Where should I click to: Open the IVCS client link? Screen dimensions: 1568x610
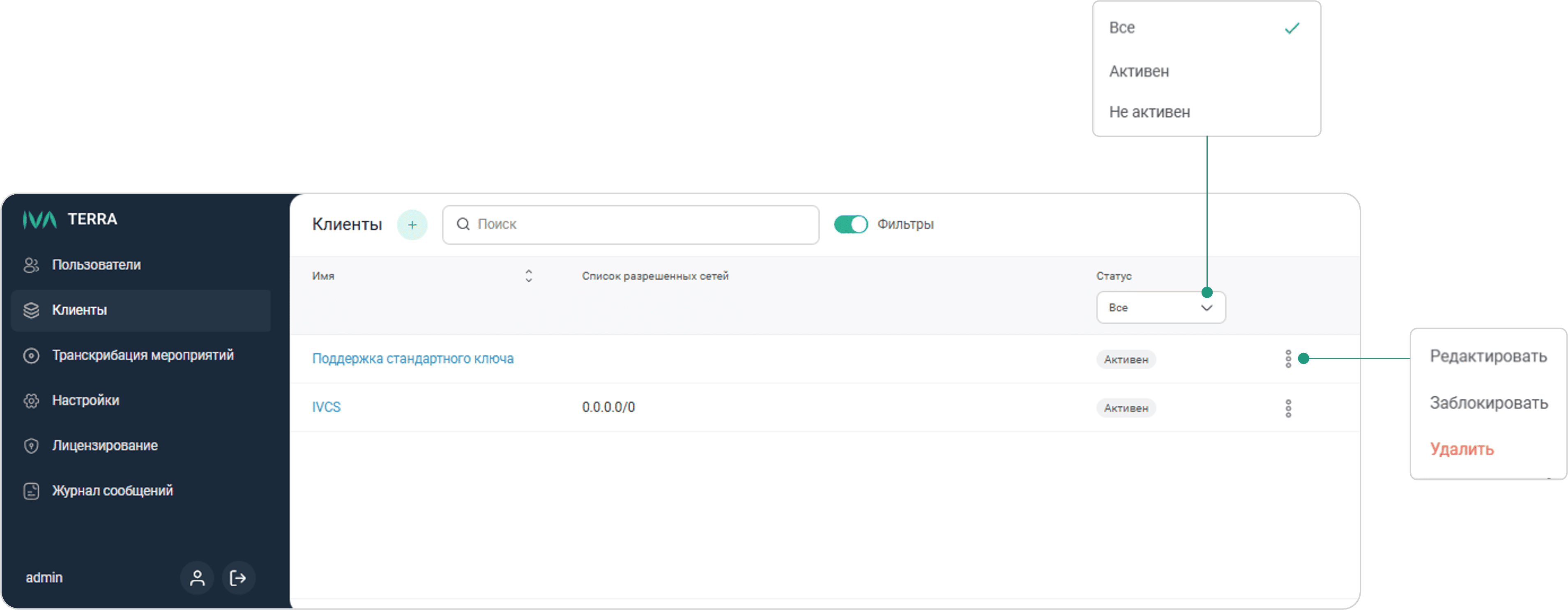pos(326,407)
